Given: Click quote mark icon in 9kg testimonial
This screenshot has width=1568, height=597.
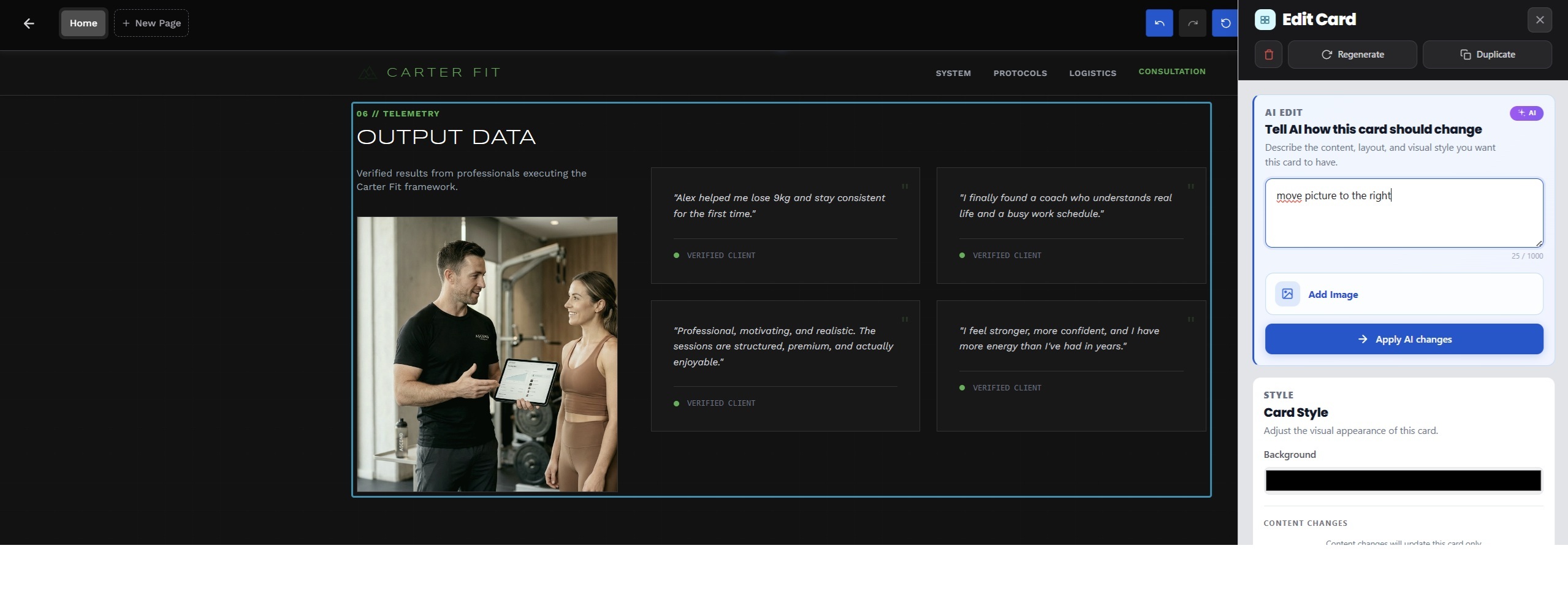Looking at the screenshot, I should point(904,186).
